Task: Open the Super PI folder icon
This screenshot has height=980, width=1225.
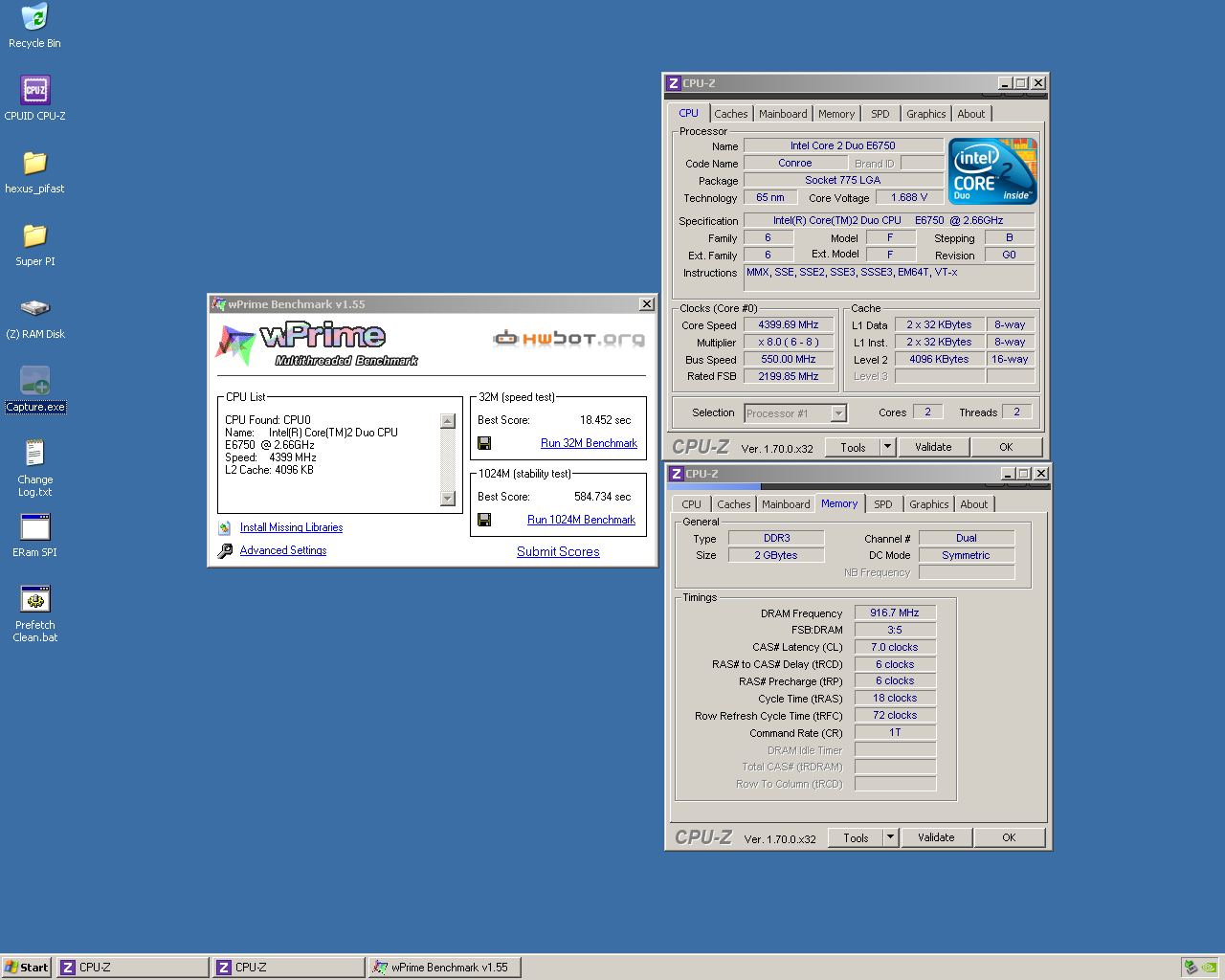Action: tap(34, 235)
